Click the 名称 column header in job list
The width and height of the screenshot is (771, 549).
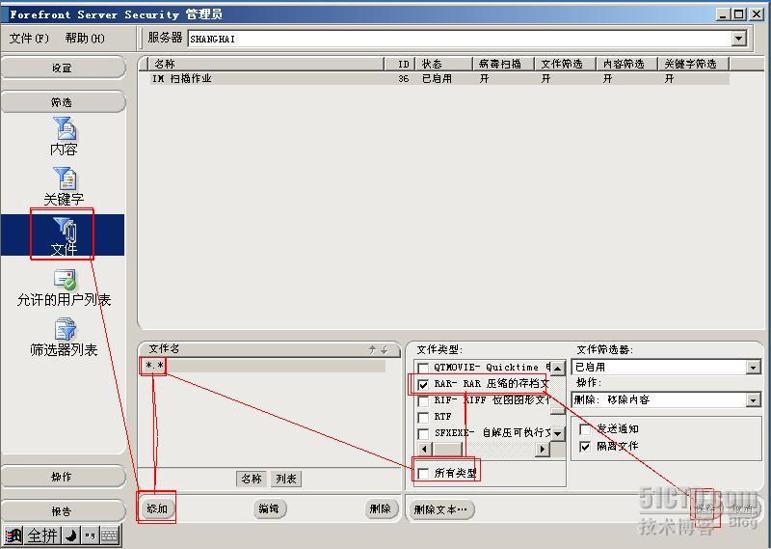[x=266, y=64]
